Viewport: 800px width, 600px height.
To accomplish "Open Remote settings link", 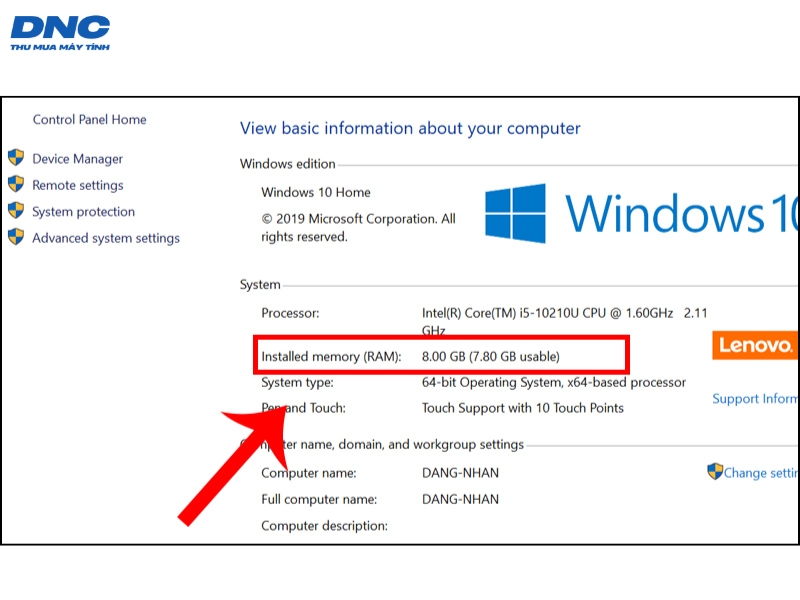I will pyautogui.click(x=78, y=185).
